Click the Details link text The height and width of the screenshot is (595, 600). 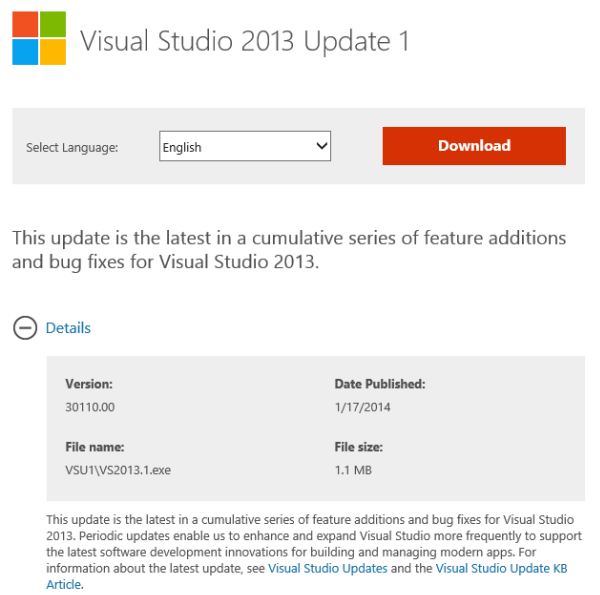pos(68,328)
